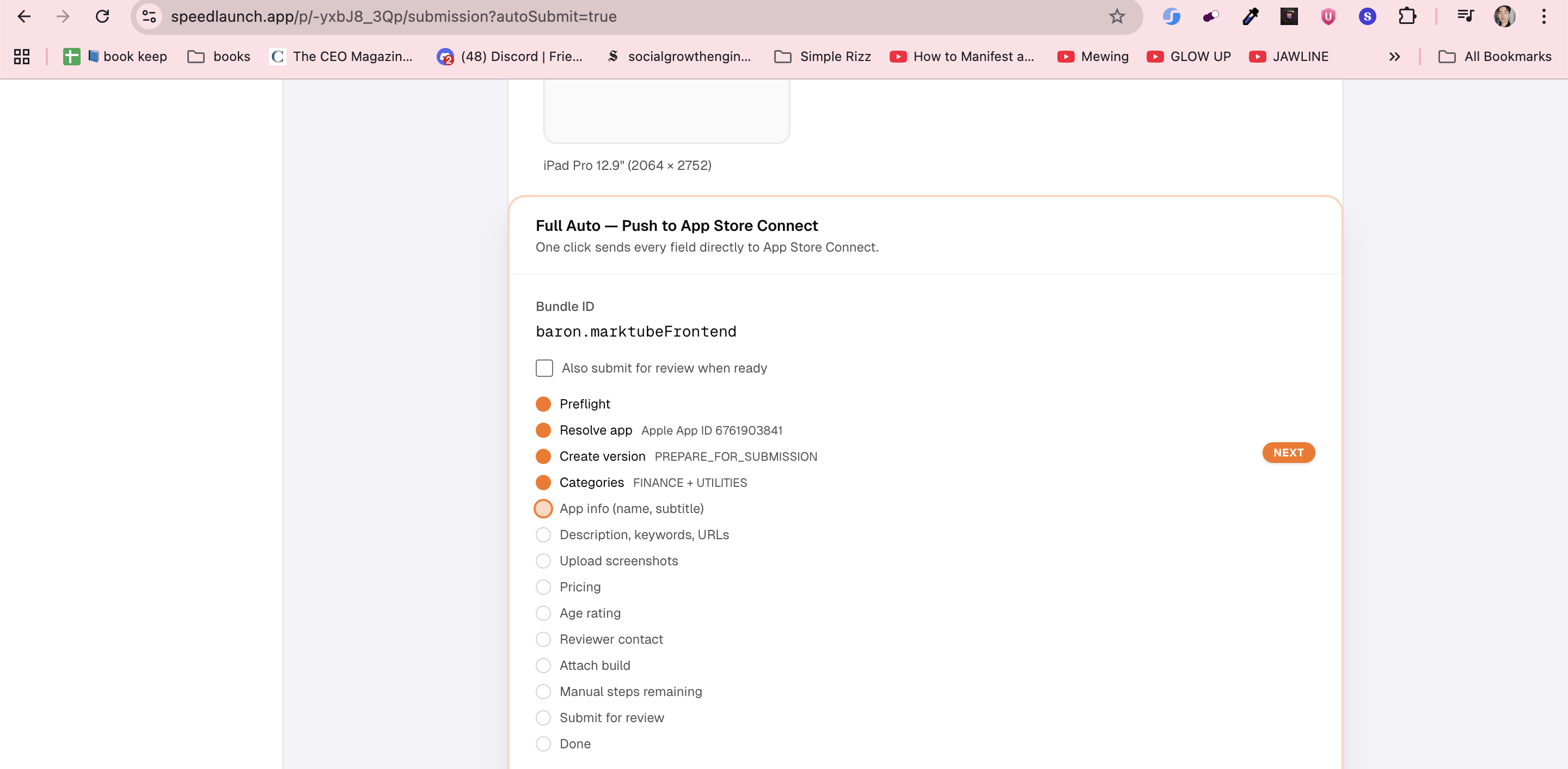Viewport: 1568px width, 769px height.
Task: Click the eyedropper extension icon
Action: (x=1250, y=16)
